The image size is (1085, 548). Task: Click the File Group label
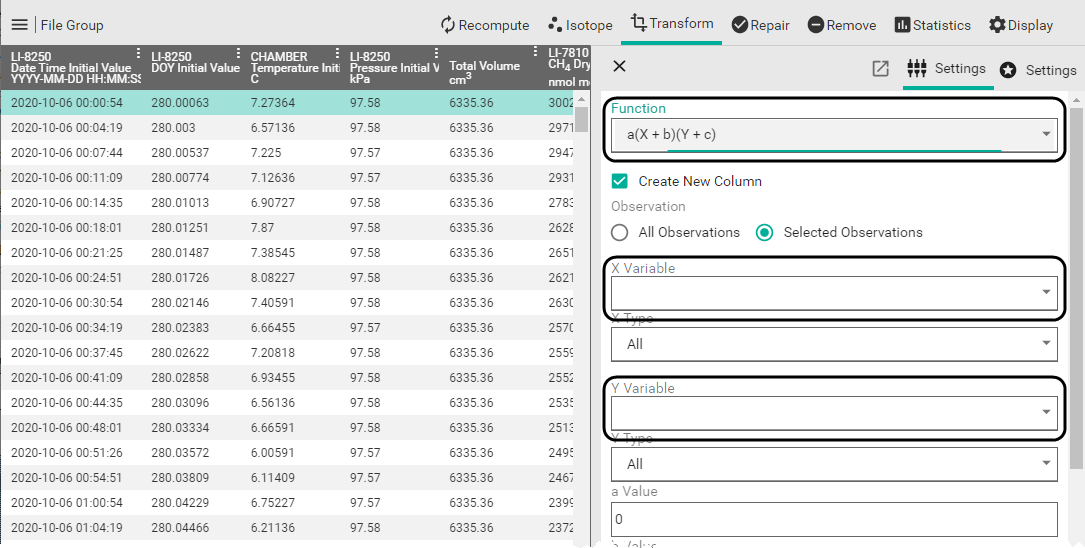tap(72, 25)
